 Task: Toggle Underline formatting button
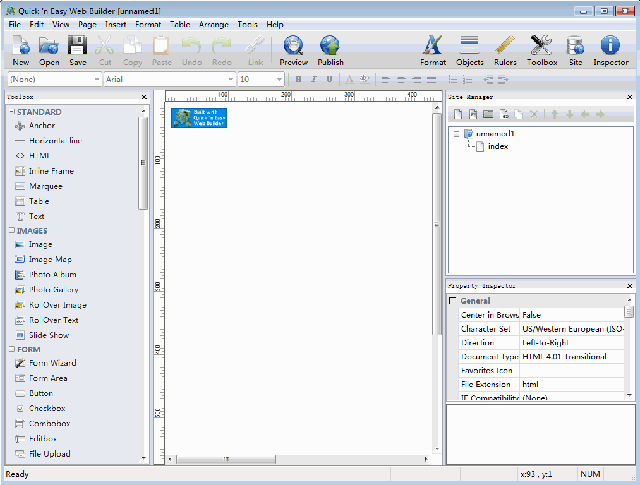coord(329,79)
